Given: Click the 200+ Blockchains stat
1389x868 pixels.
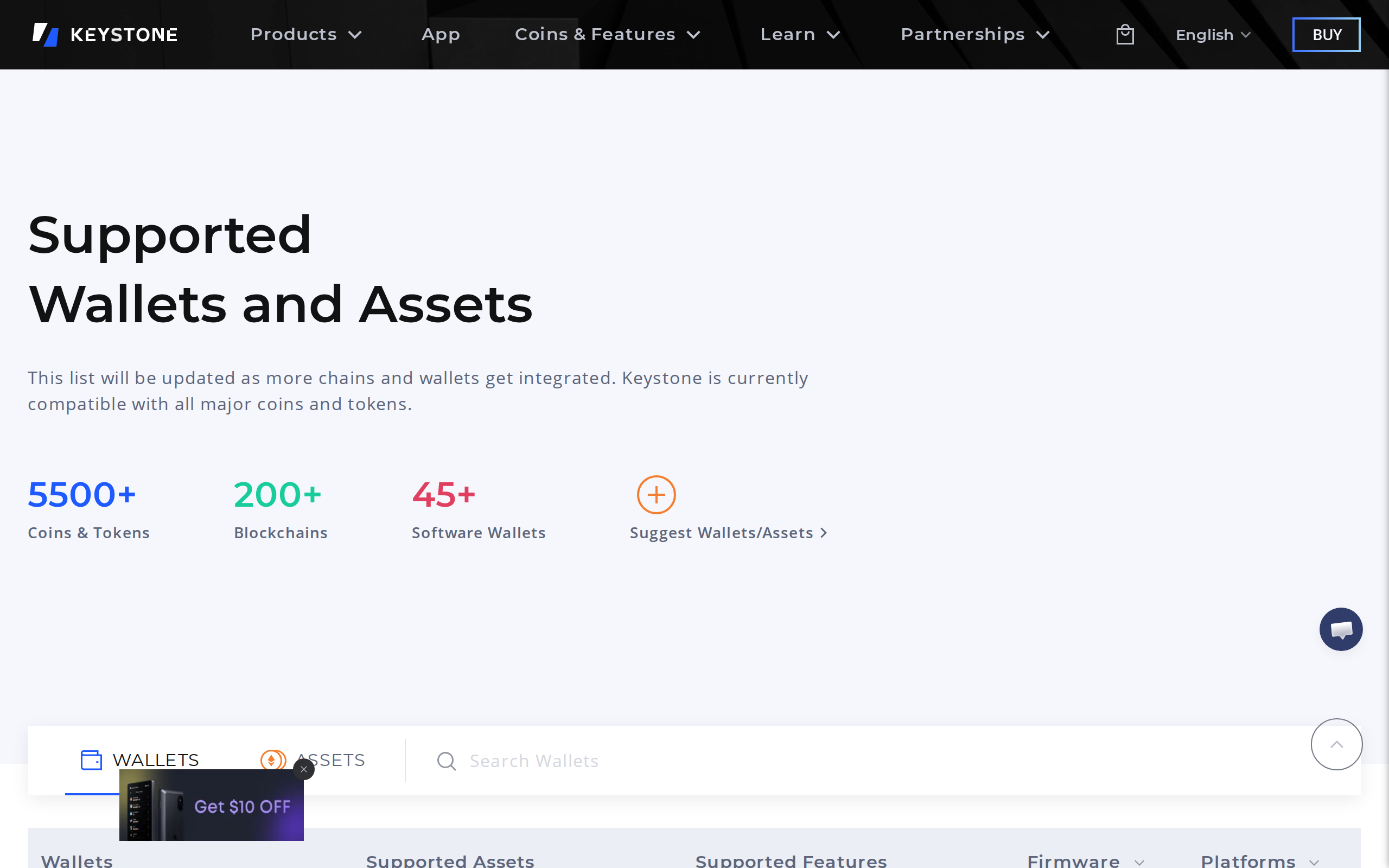Looking at the screenshot, I should pos(281,510).
